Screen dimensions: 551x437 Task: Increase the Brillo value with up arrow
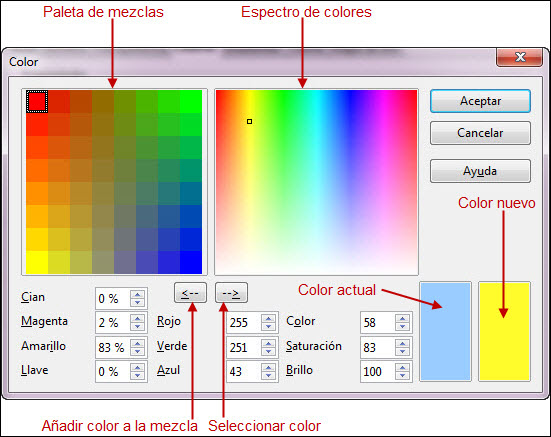pyautogui.click(x=402, y=367)
